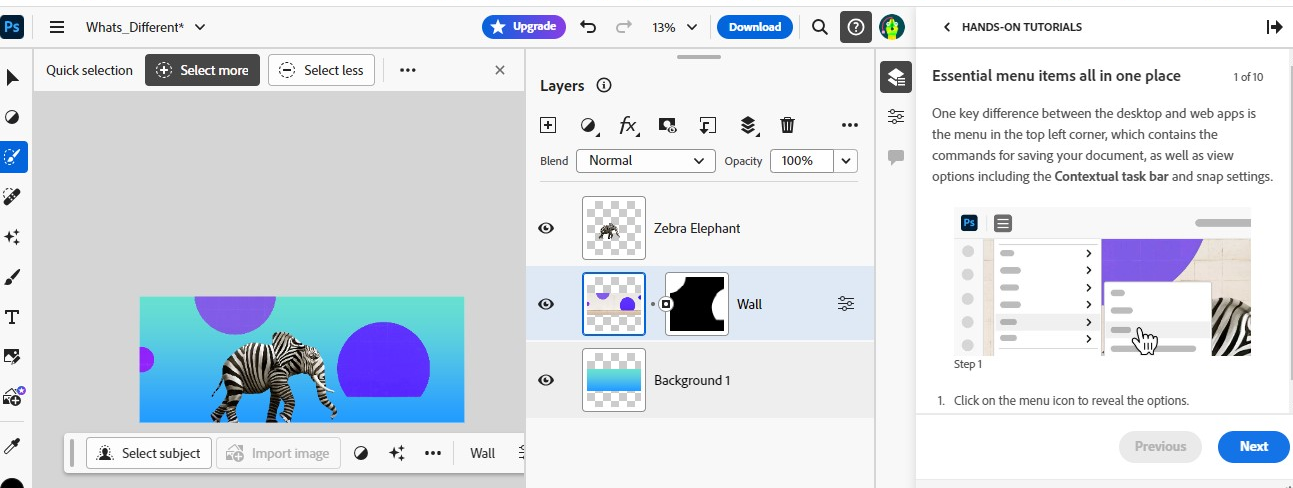1293x488 pixels.
Task: Delete layer with trash icon
Action: 788,125
